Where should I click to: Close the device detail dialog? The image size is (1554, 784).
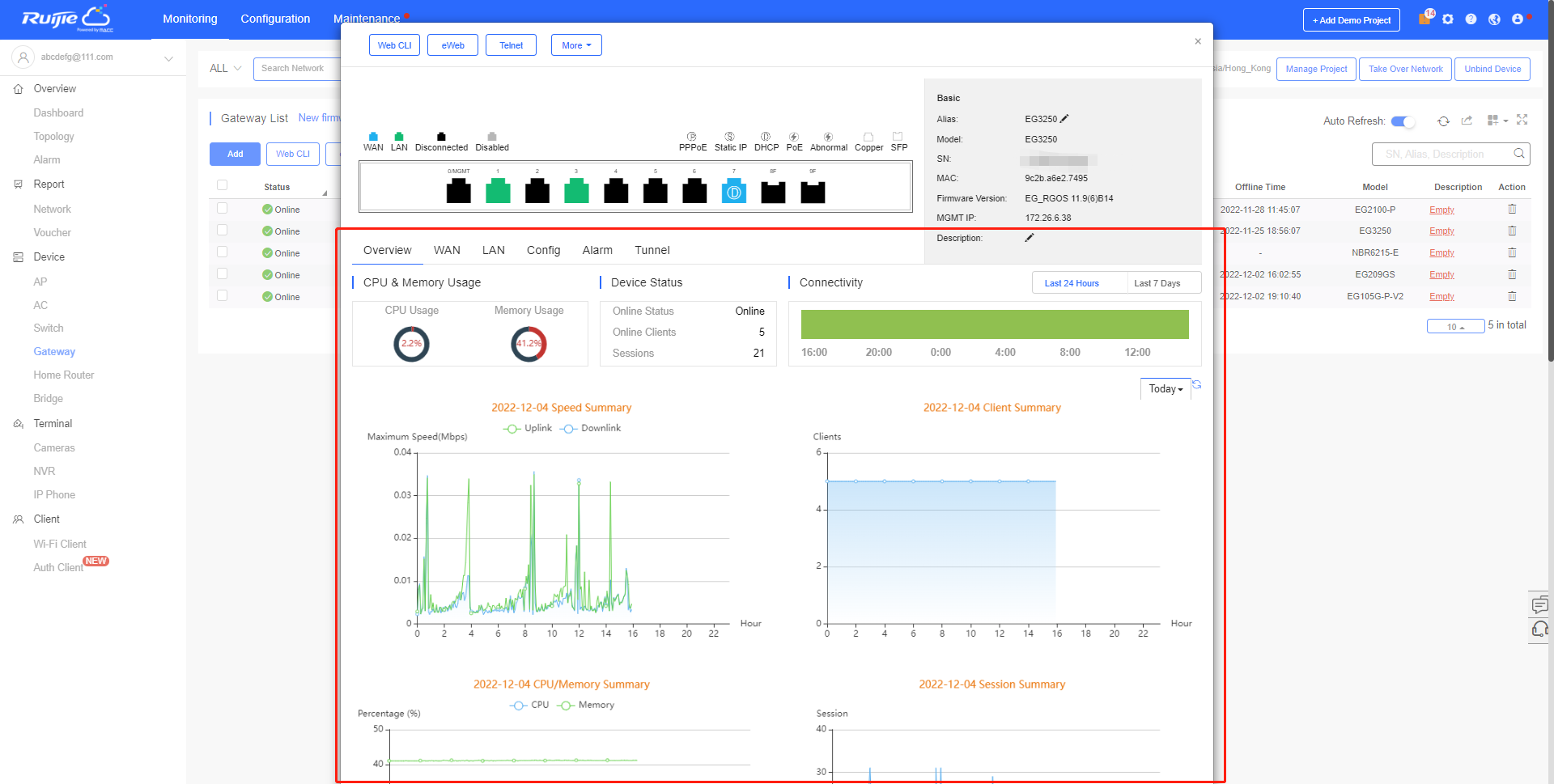[x=1198, y=41]
